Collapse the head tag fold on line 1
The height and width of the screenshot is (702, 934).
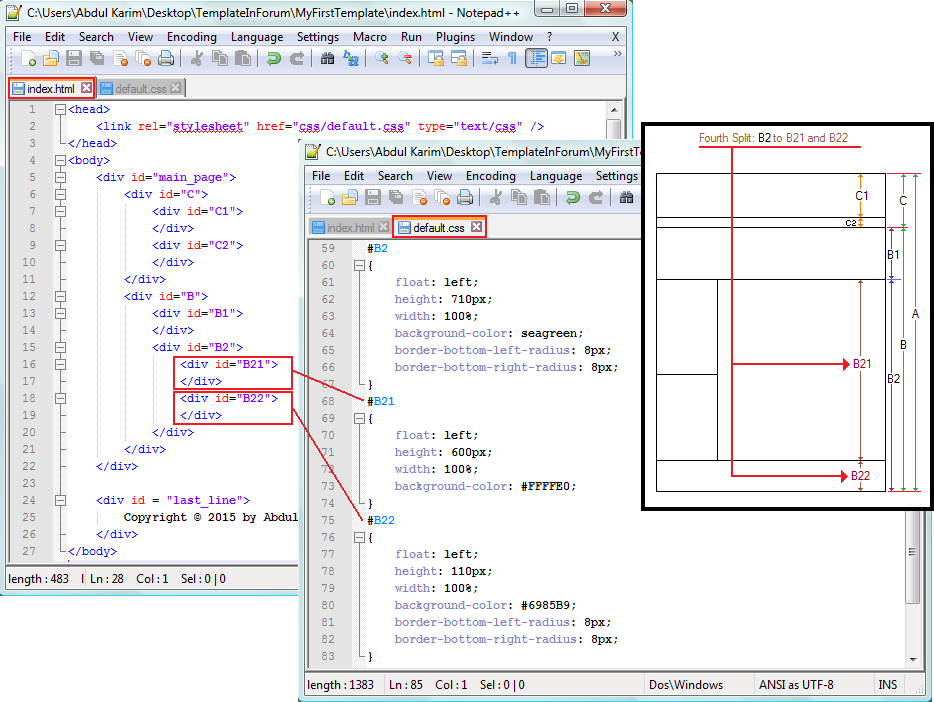pyautogui.click(x=61, y=109)
